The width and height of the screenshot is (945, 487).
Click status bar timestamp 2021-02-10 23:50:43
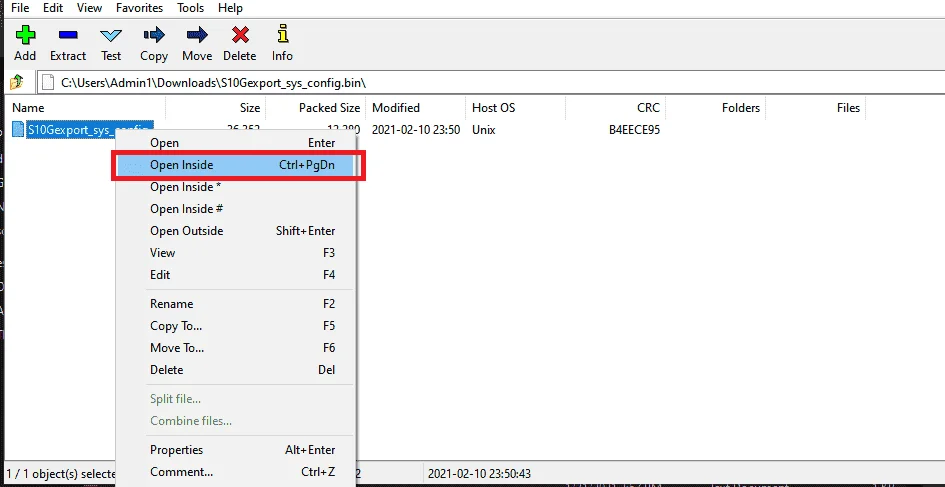pos(480,474)
